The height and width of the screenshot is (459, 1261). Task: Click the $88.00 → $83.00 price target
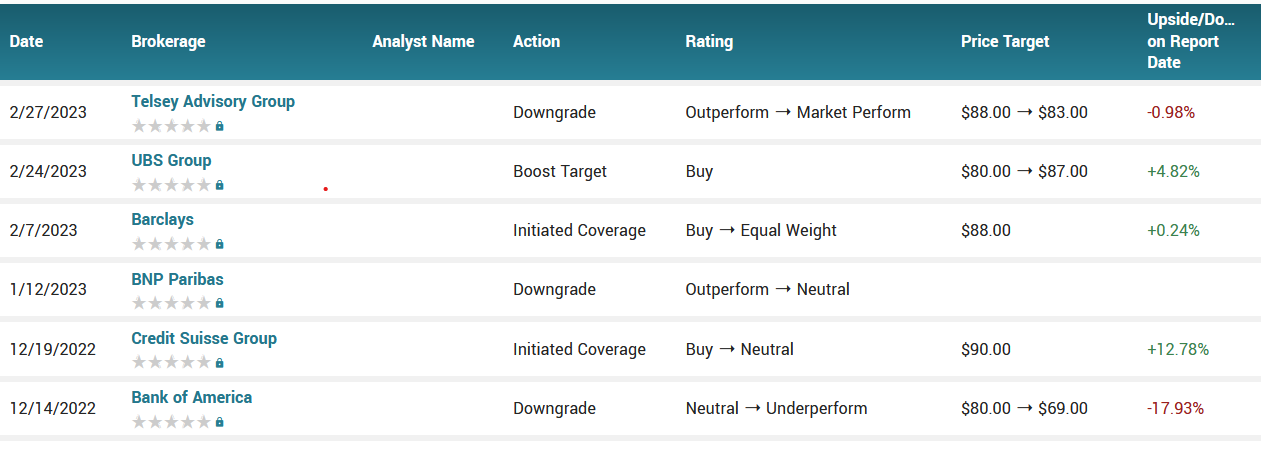coord(1024,112)
